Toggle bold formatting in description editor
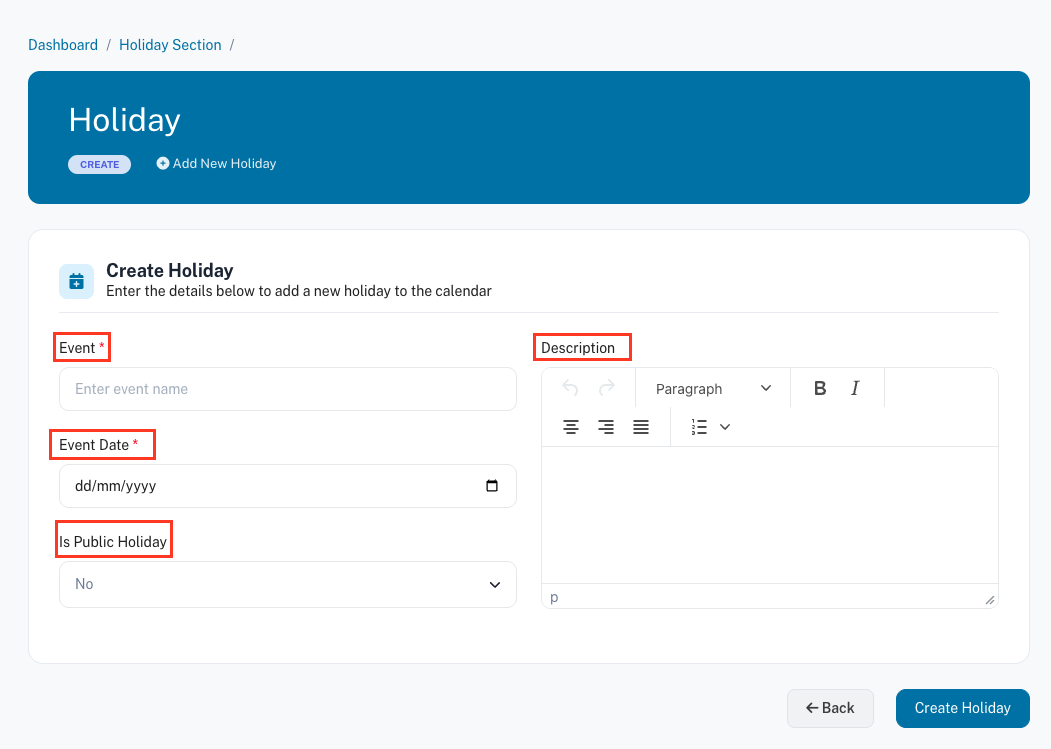 [820, 389]
